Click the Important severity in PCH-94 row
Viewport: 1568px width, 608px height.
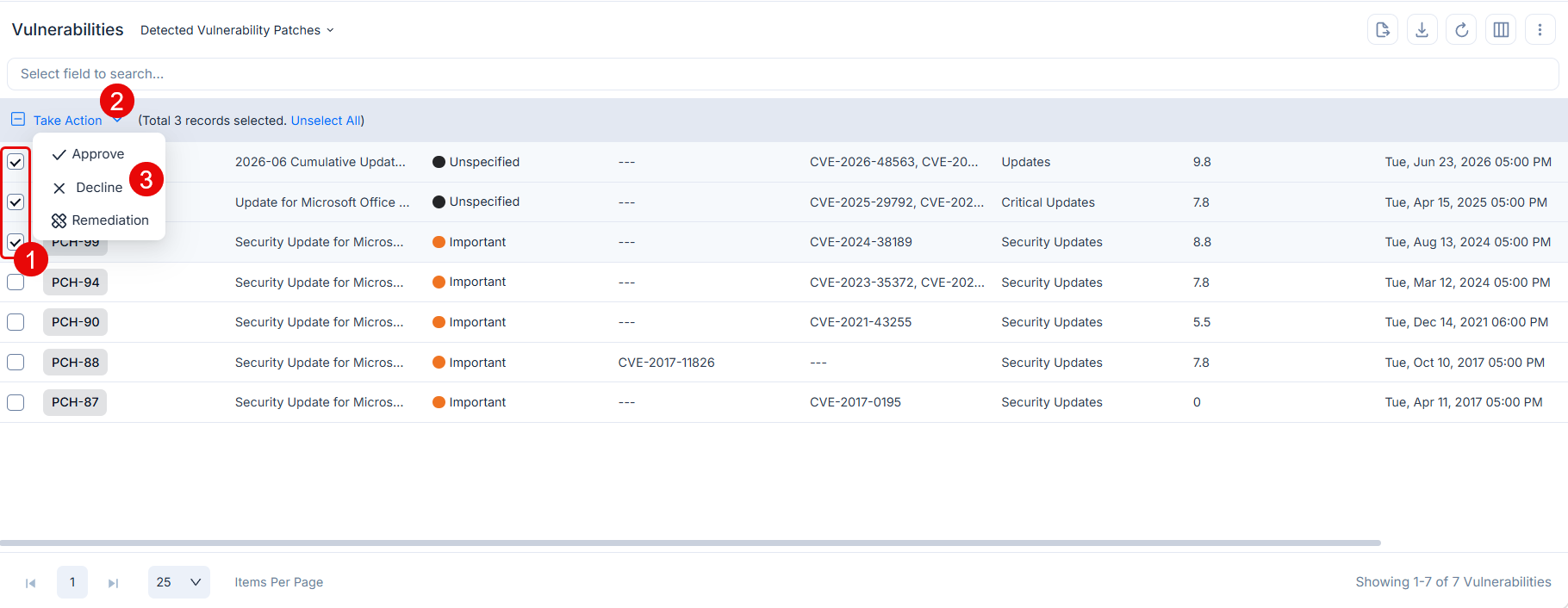(x=470, y=282)
